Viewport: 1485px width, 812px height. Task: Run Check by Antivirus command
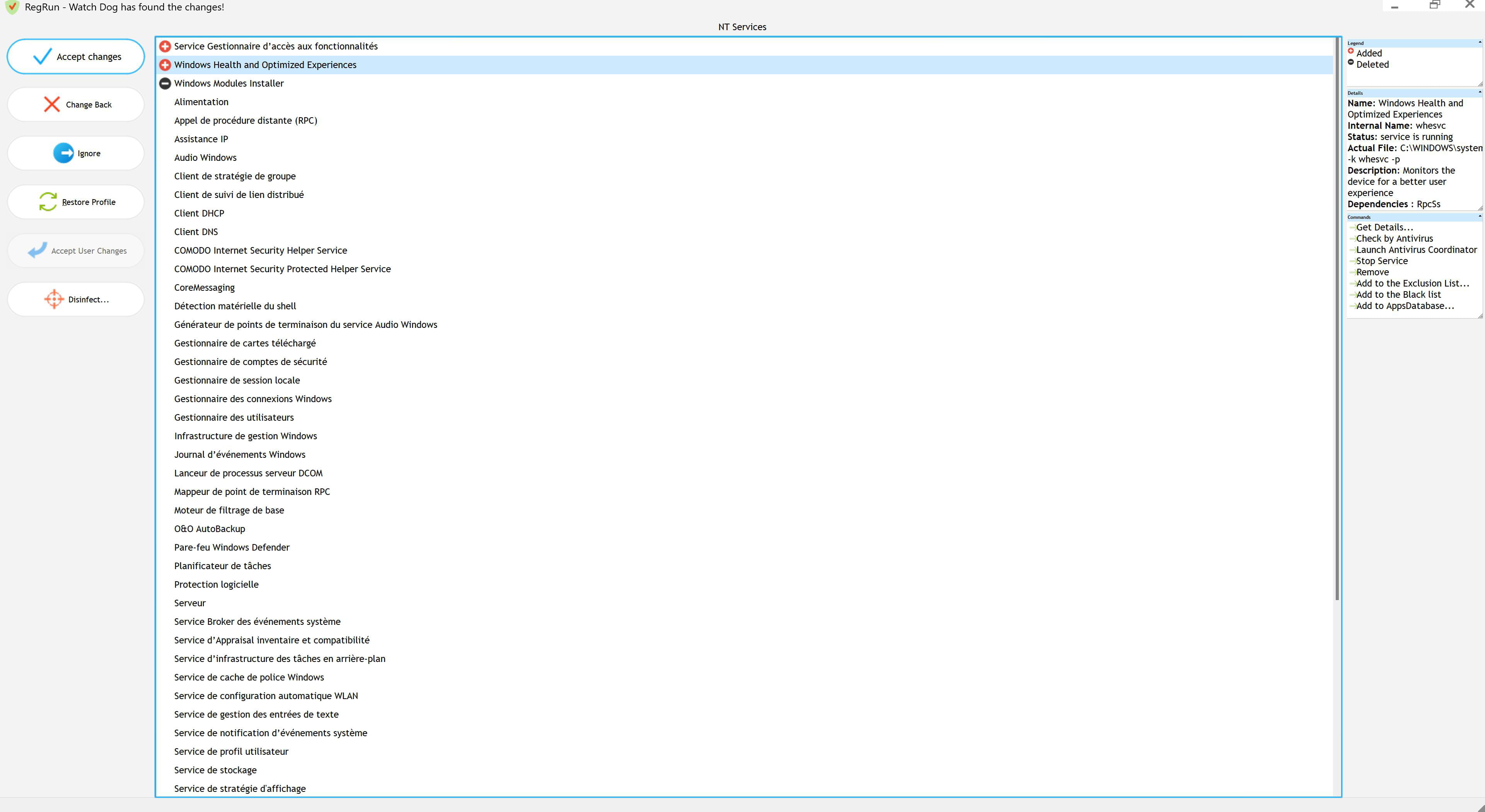tap(1394, 238)
